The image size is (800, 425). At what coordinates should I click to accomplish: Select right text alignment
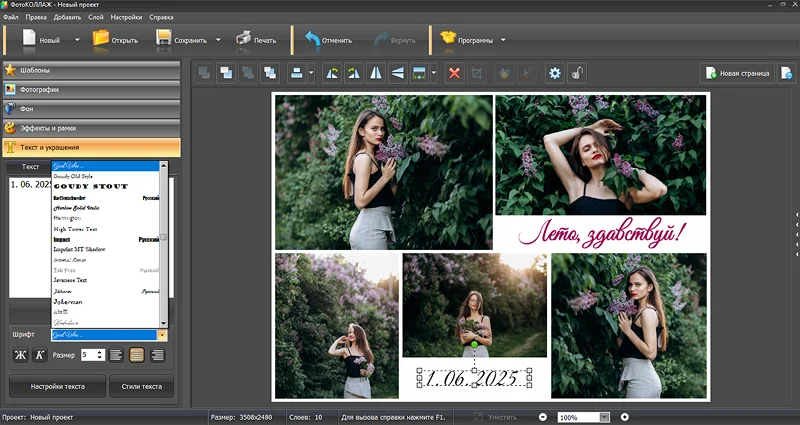(x=157, y=355)
